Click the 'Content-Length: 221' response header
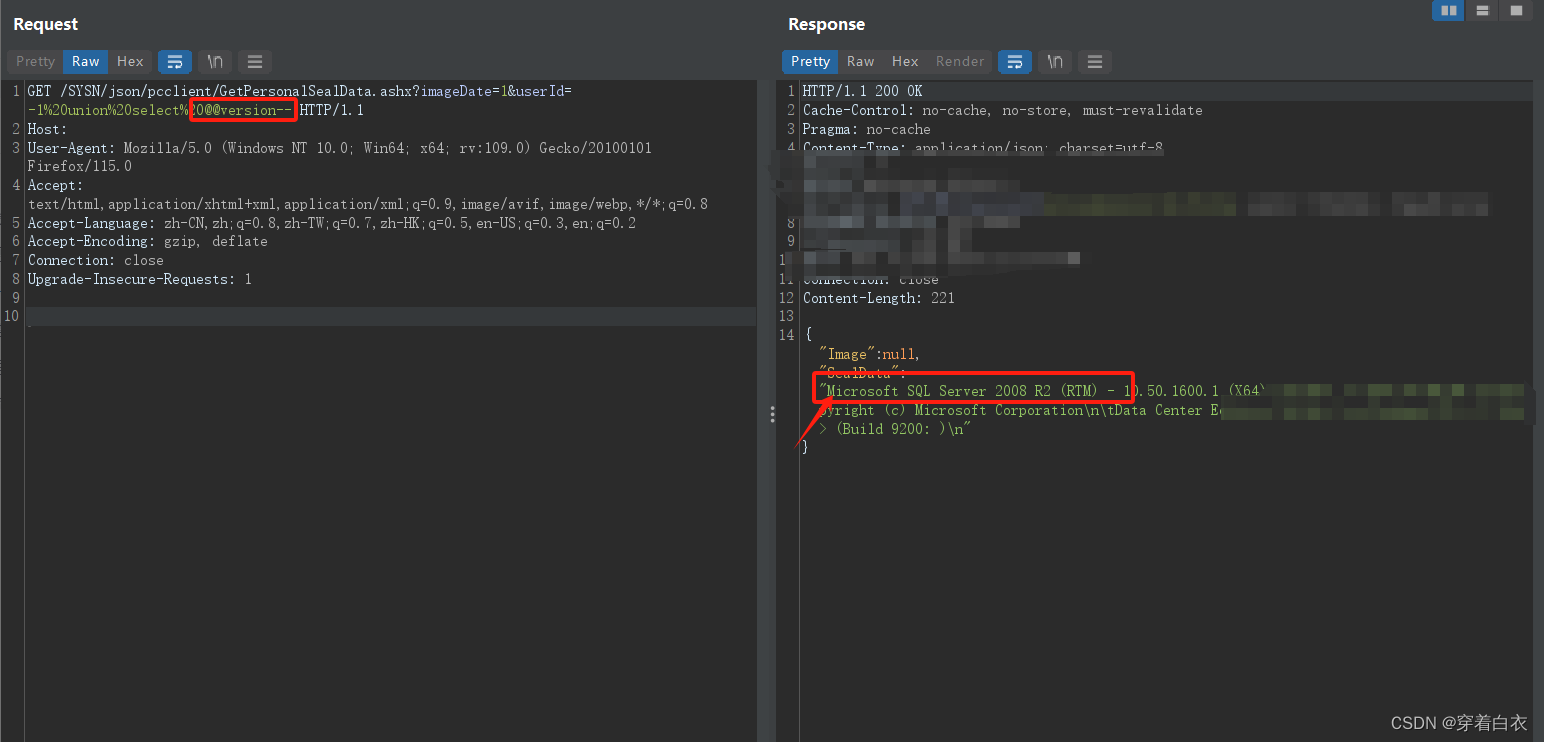The image size is (1544, 742). tap(878, 298)
